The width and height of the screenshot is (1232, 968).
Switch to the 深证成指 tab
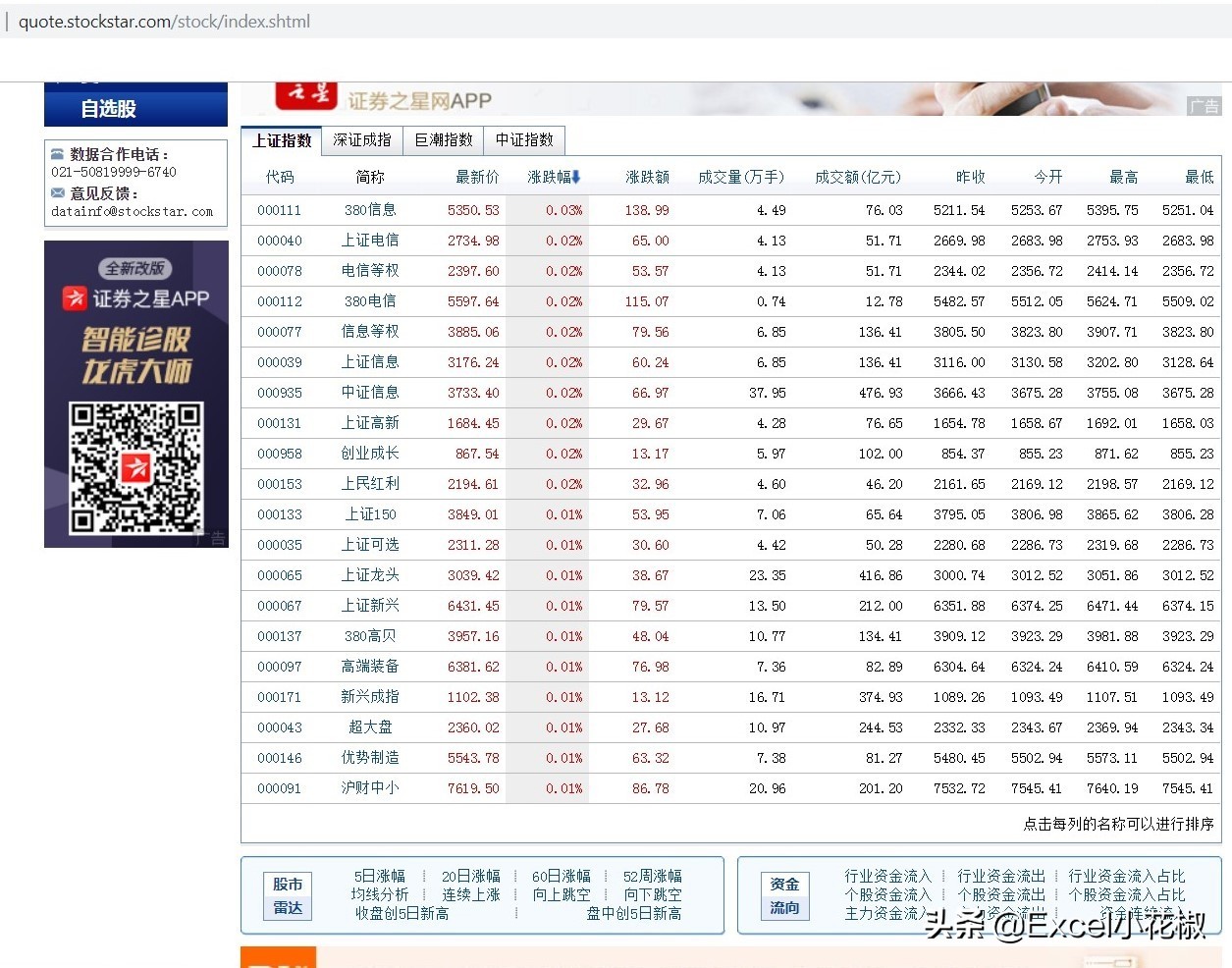point(361,139)
